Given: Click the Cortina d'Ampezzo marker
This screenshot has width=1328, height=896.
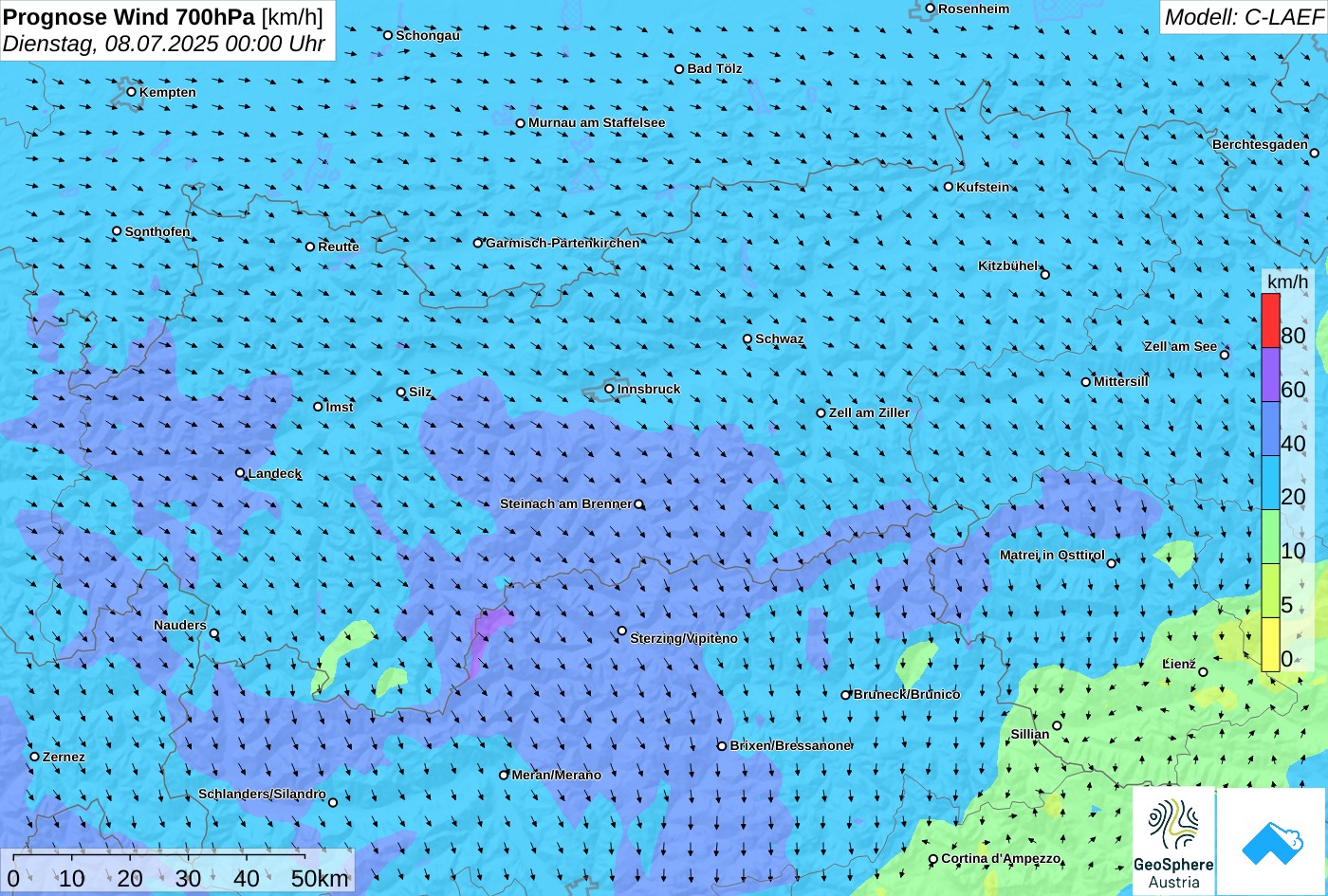Looking at the screenshot, I should pos(933,859).
